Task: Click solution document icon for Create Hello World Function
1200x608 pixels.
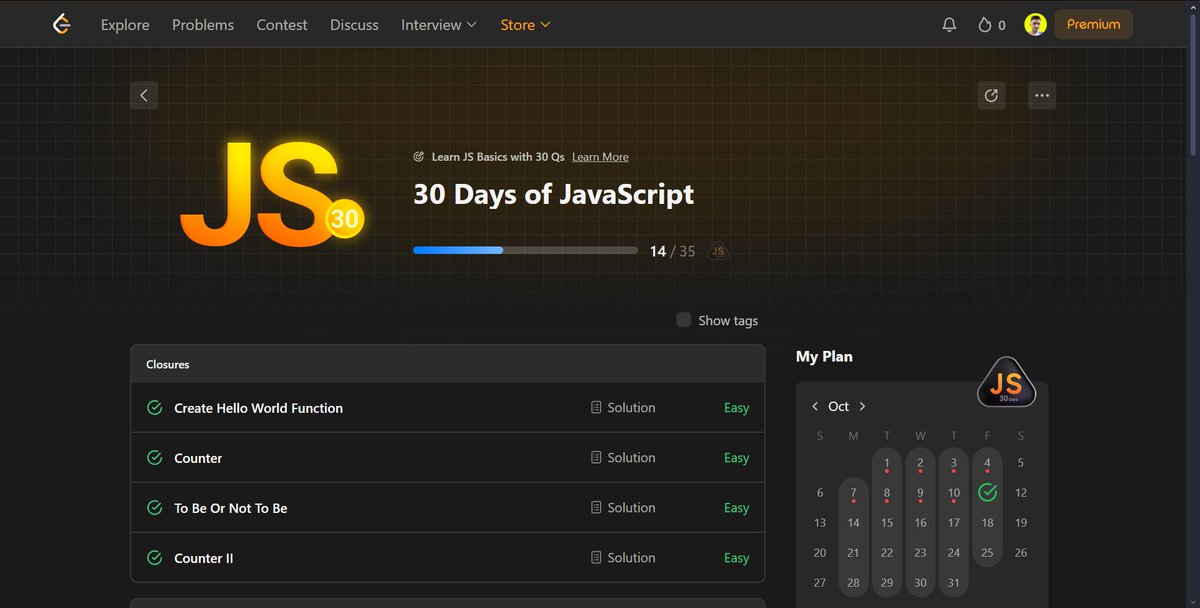Action: coord(596,407)
